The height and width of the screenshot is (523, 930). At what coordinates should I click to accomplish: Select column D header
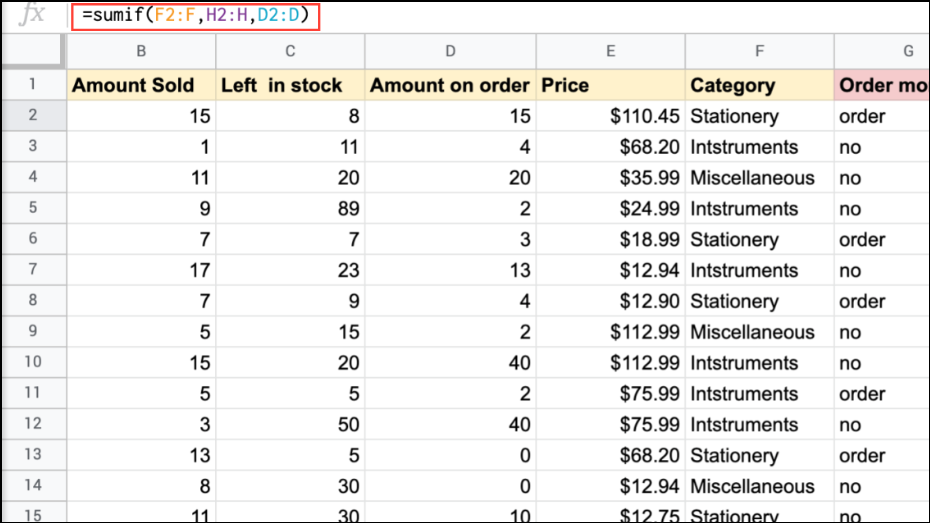click(450, 52)
